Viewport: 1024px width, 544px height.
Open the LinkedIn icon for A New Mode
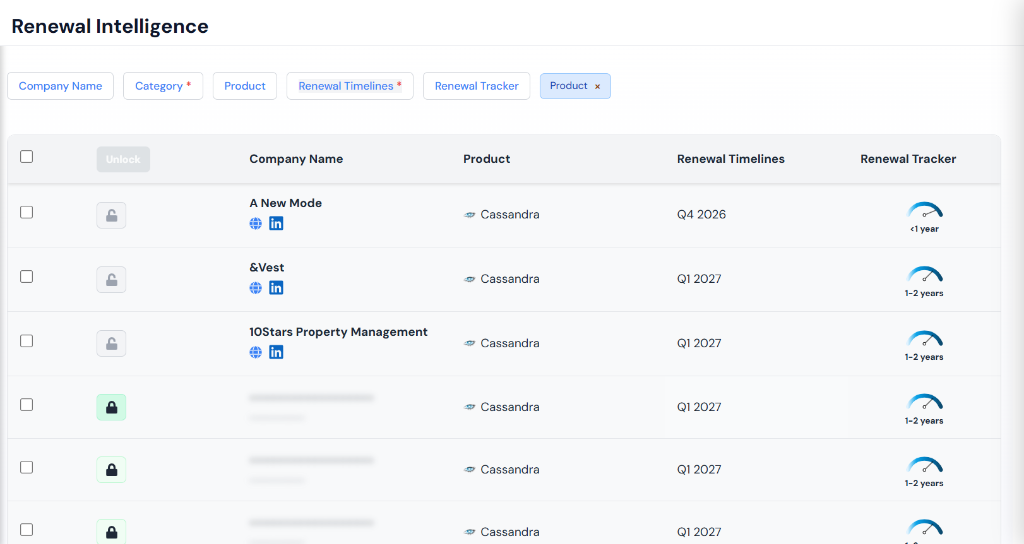276,223
